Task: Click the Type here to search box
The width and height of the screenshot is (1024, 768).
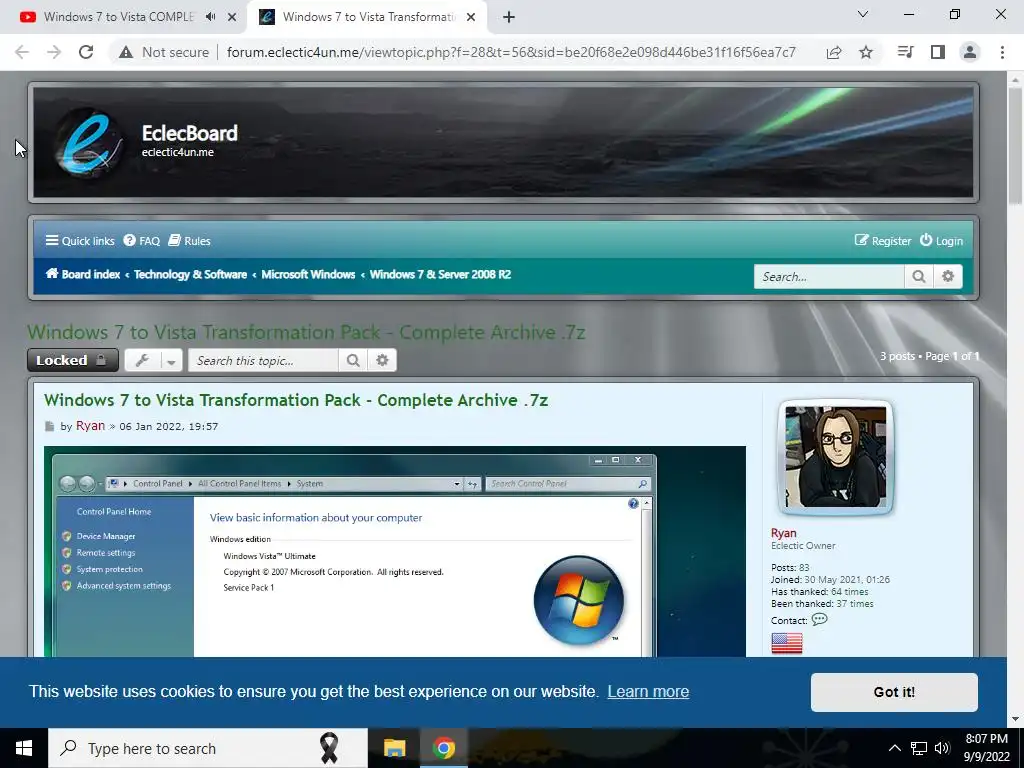Action: click(x=208, y=748)
